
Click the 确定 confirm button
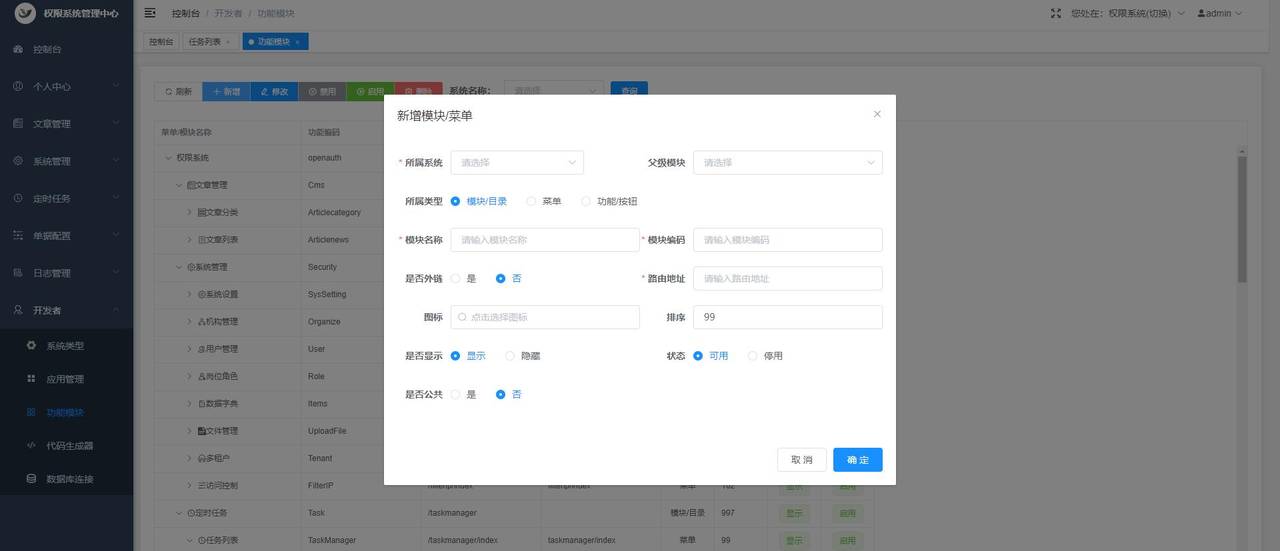point(858,460)
